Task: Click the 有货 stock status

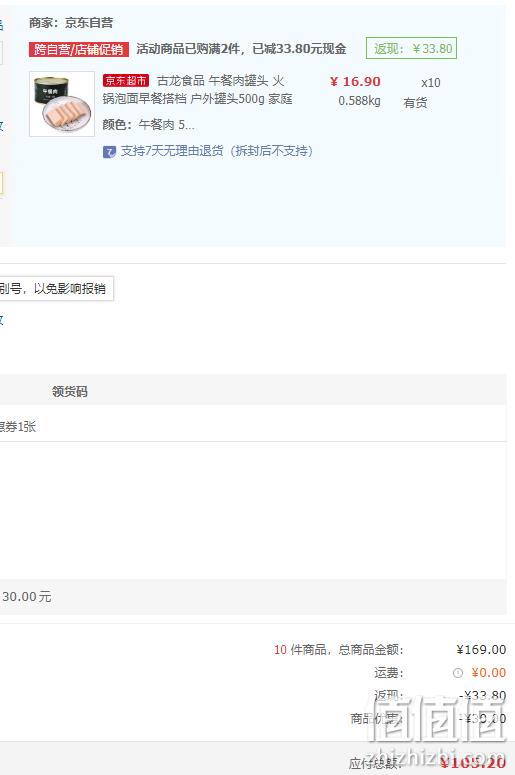Action: [415, 103]
